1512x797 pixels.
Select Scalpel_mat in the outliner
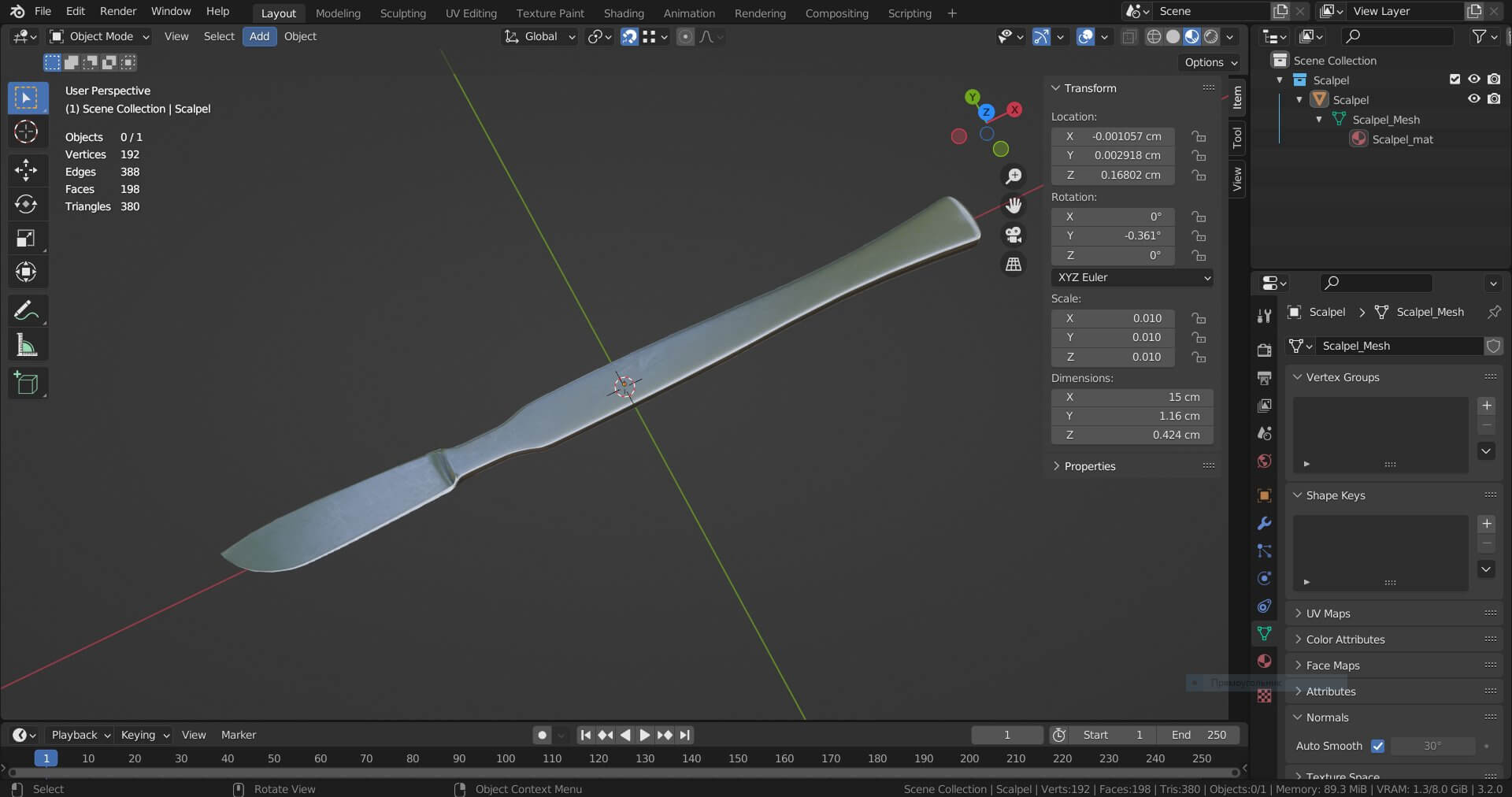tap(1402, 139)
